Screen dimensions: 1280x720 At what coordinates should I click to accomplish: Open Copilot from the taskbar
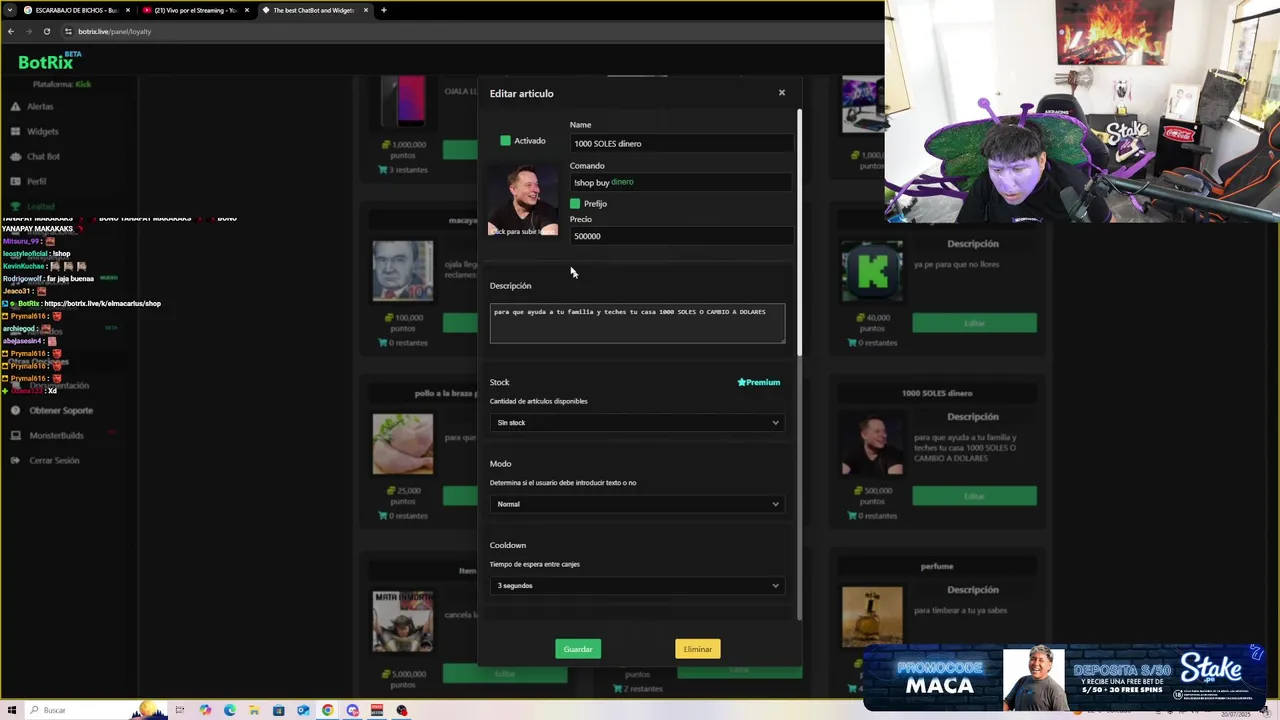tap(205, 711)
